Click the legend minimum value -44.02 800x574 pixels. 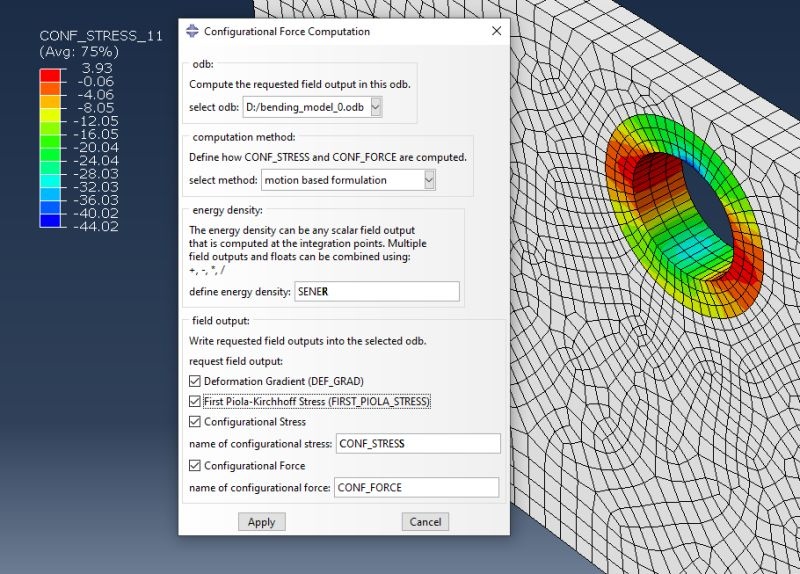(x=96, y=227)
